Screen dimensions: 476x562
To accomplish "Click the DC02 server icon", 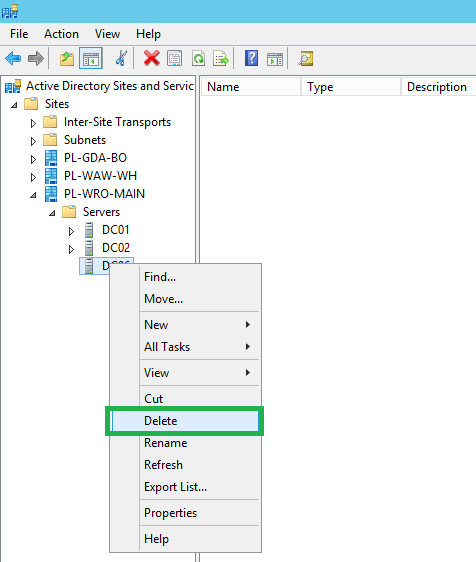I will 89,248.
